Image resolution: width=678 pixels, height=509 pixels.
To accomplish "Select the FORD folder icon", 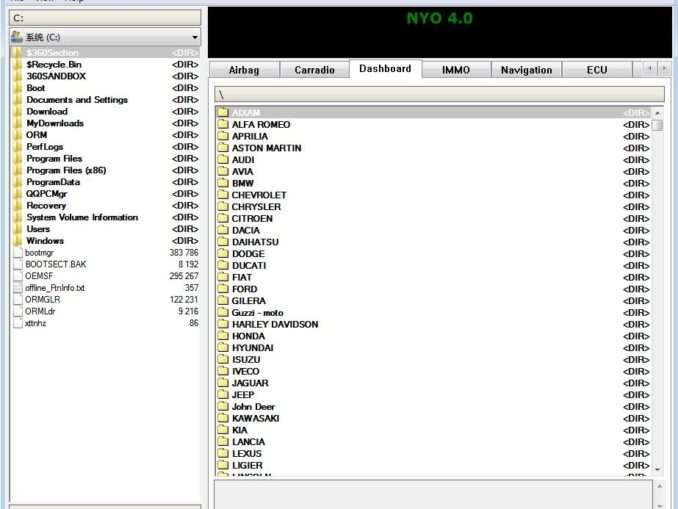I will click(223, 289).
